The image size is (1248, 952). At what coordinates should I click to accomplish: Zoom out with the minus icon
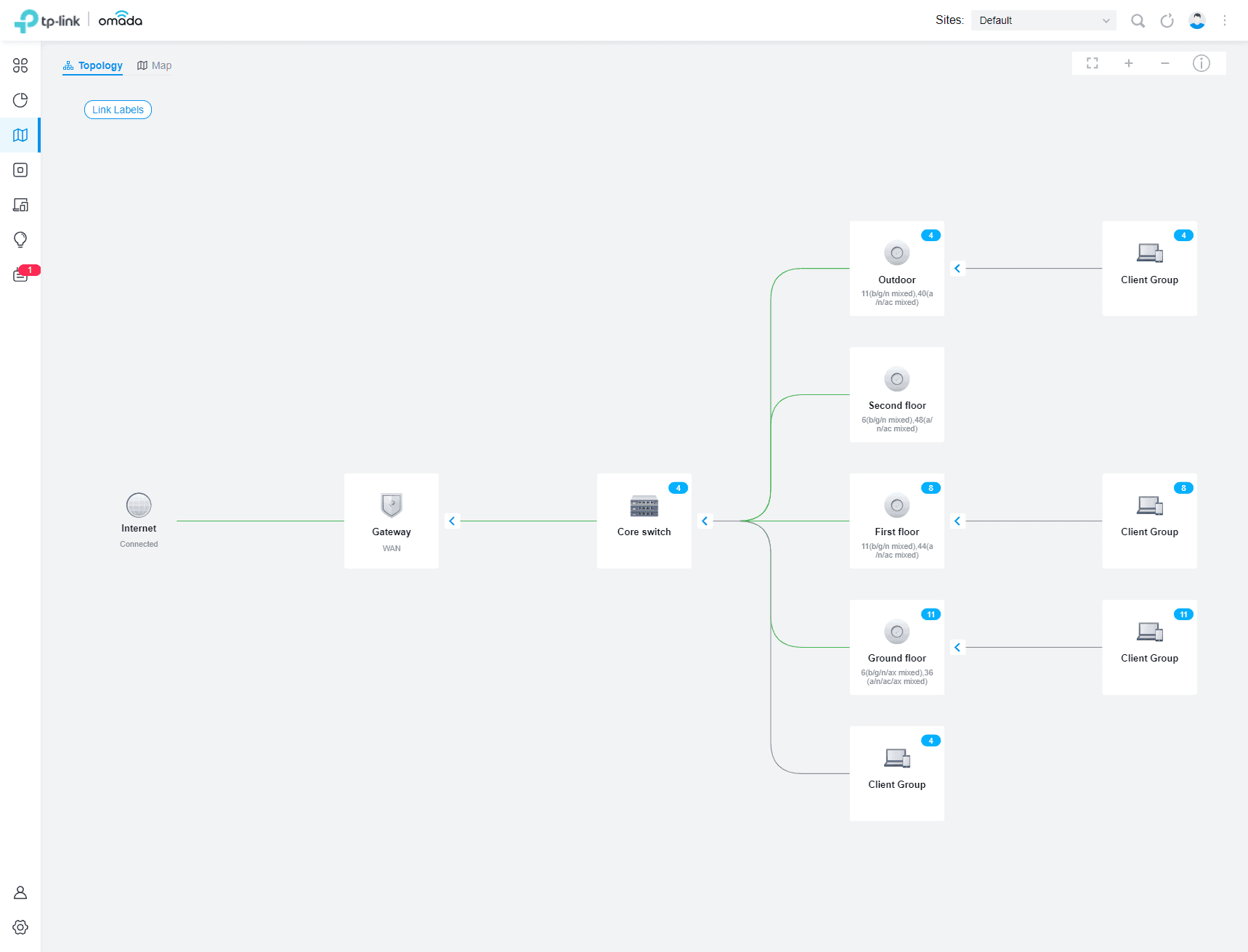1164,63
